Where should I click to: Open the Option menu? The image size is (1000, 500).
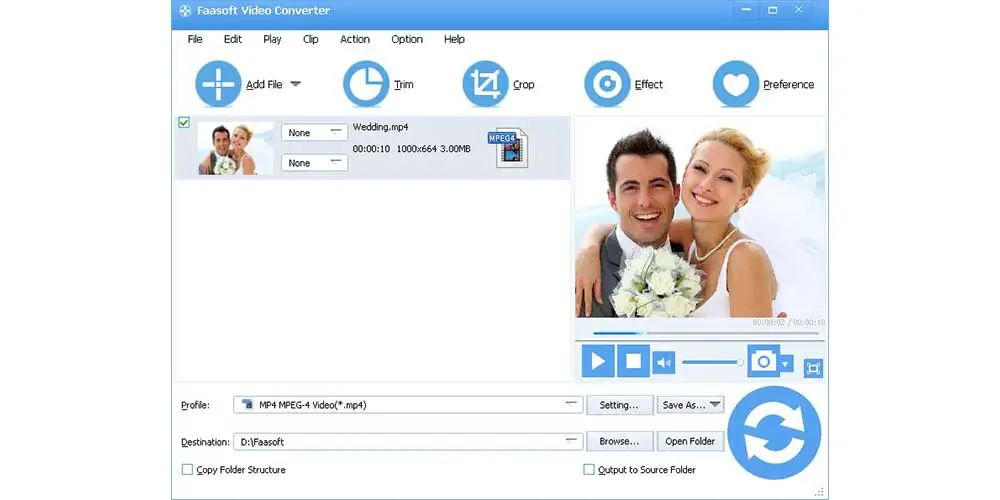[407, 39]
